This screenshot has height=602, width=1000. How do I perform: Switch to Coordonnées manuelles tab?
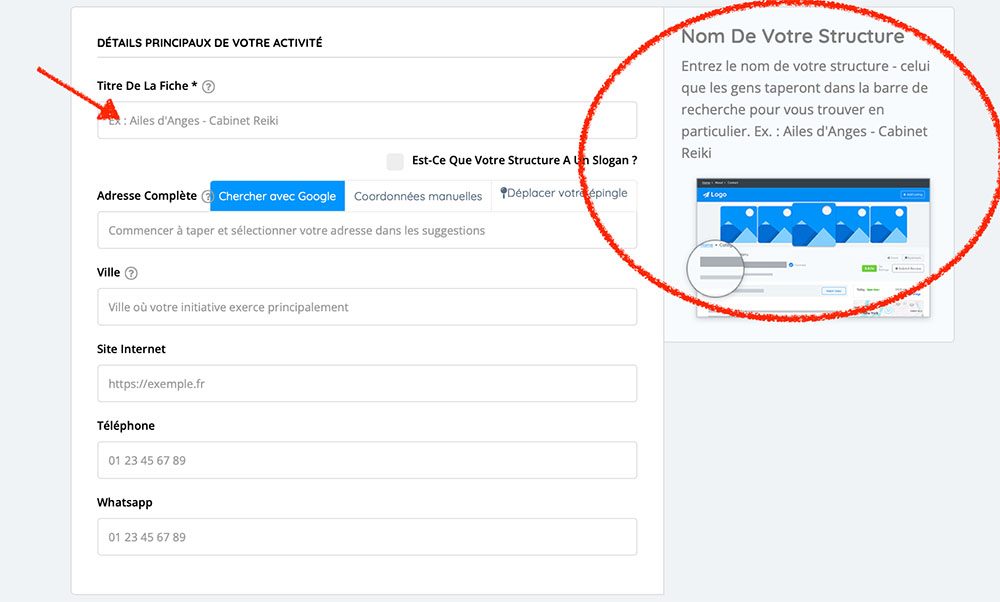click(x=418, y=196)
